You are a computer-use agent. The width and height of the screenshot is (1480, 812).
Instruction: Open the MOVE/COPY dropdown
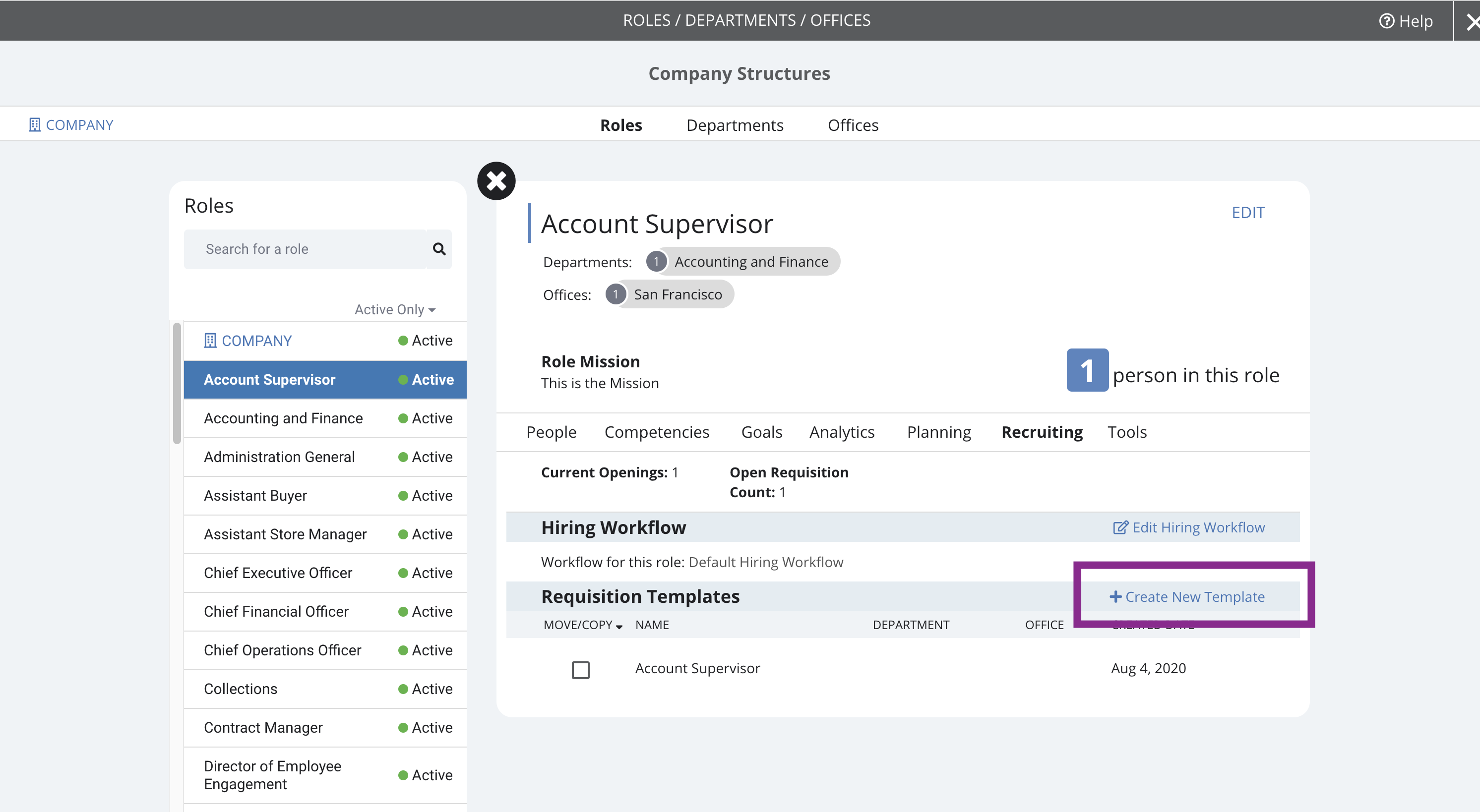pos(583,625)
